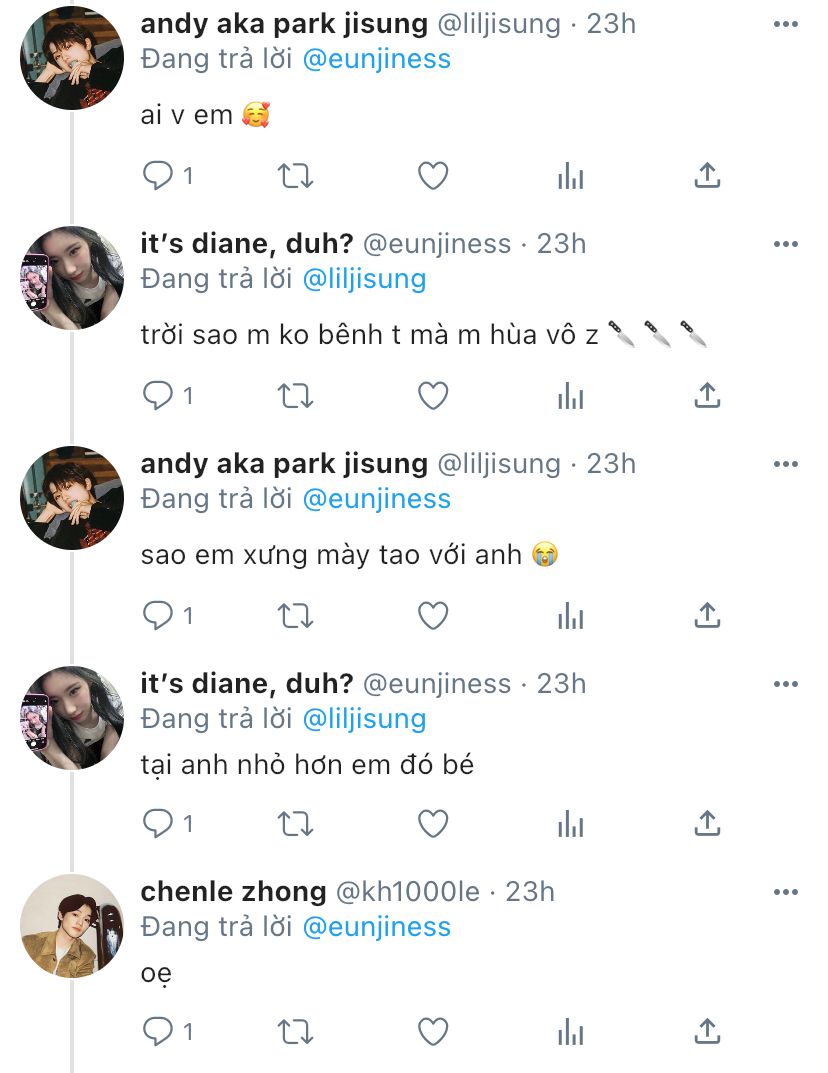
Task: View analytics for the knife emoji tweet
Action: tap(570, 396)
